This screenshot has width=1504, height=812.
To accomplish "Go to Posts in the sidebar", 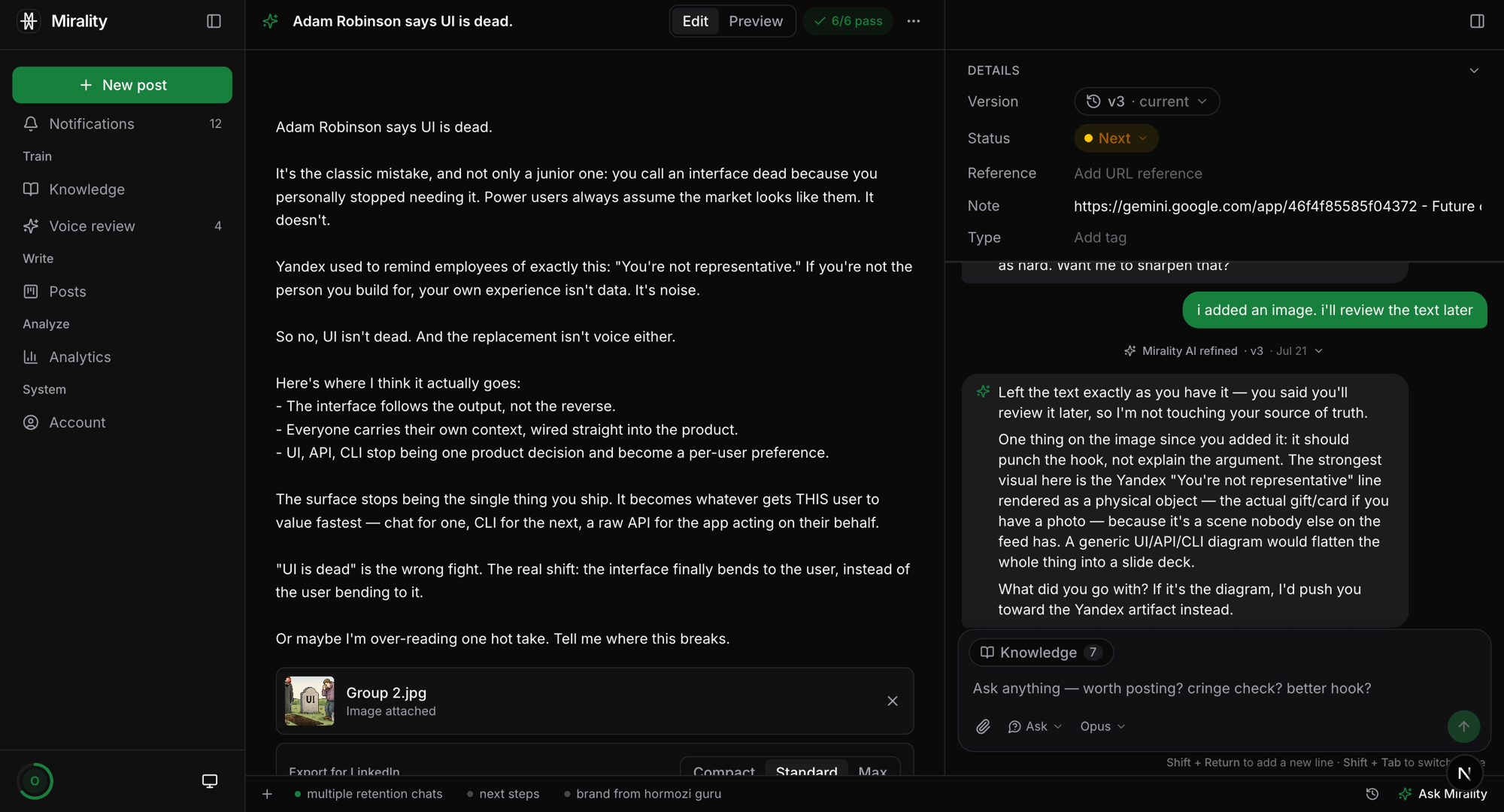I will pyautogui.click(x=123, y=291).
